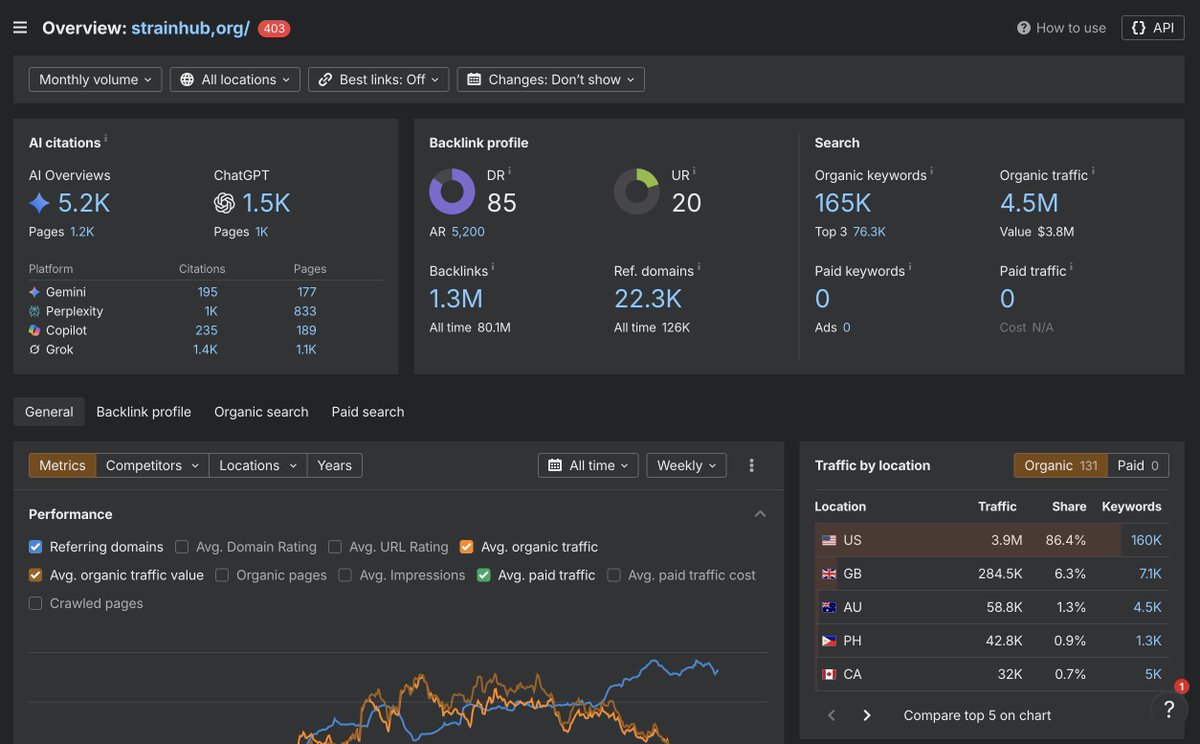Click the DR info icon
1200x744 pixels.
[x=509, y=171]
